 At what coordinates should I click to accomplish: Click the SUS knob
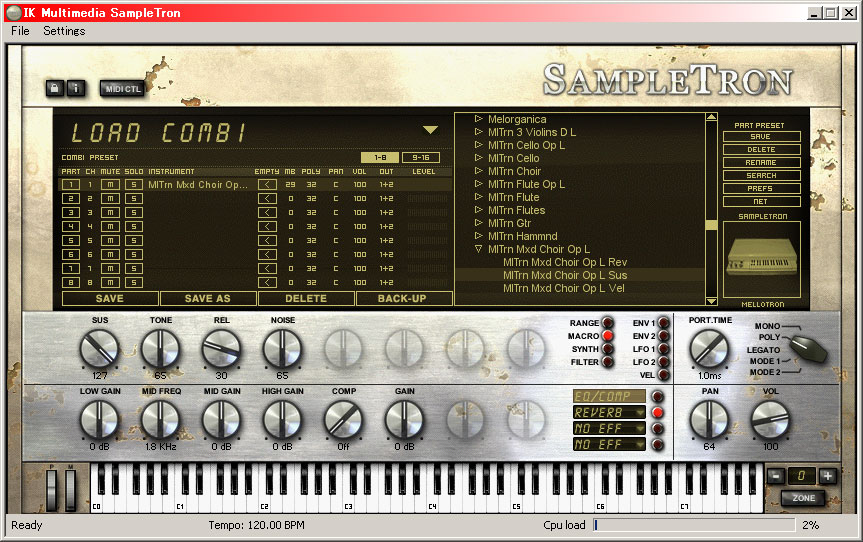pyautogui.click(x=100, y=349)
